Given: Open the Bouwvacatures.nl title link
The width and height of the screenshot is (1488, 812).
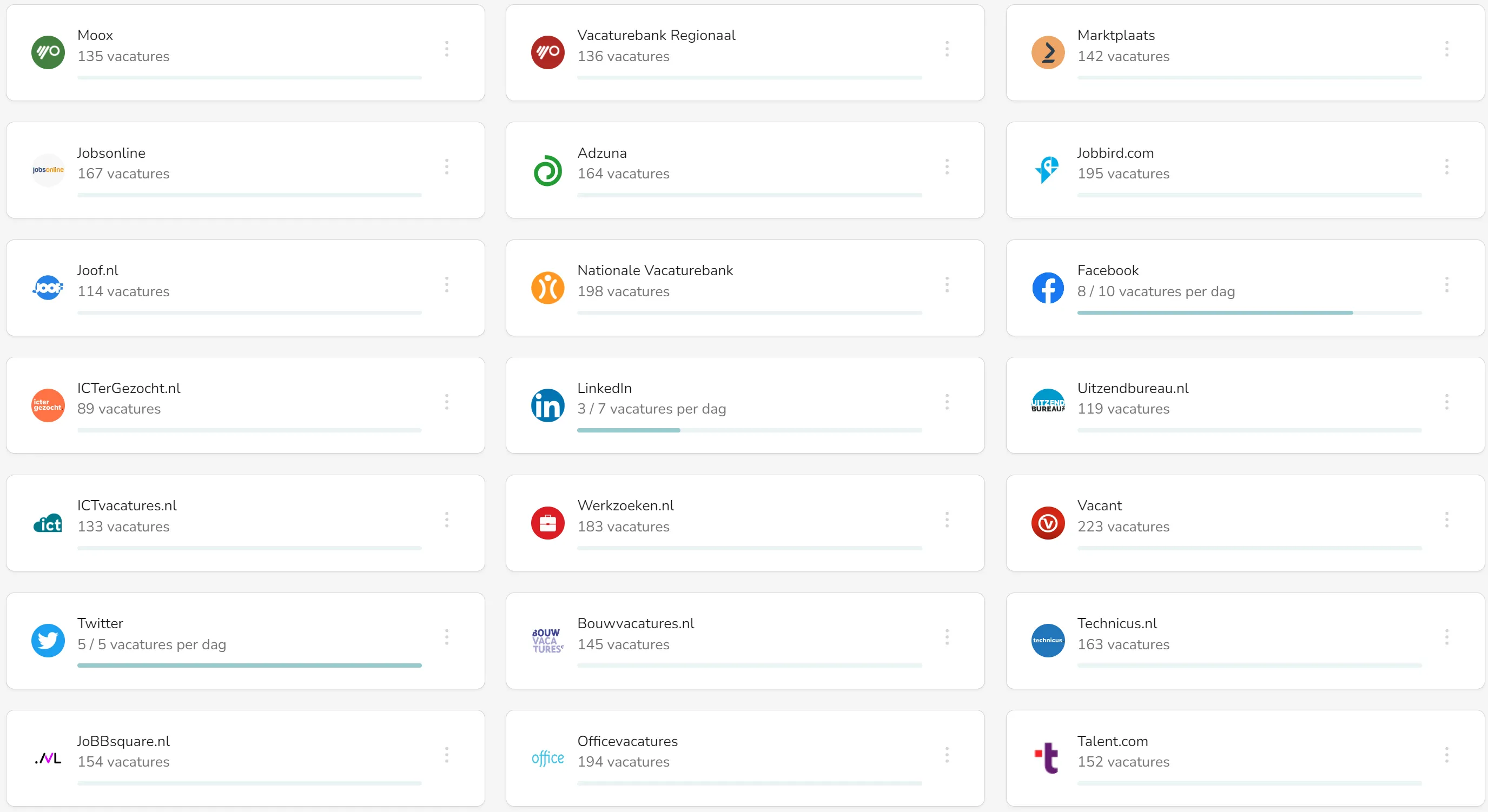Looking at the screenshot, I should pos(636,623).
